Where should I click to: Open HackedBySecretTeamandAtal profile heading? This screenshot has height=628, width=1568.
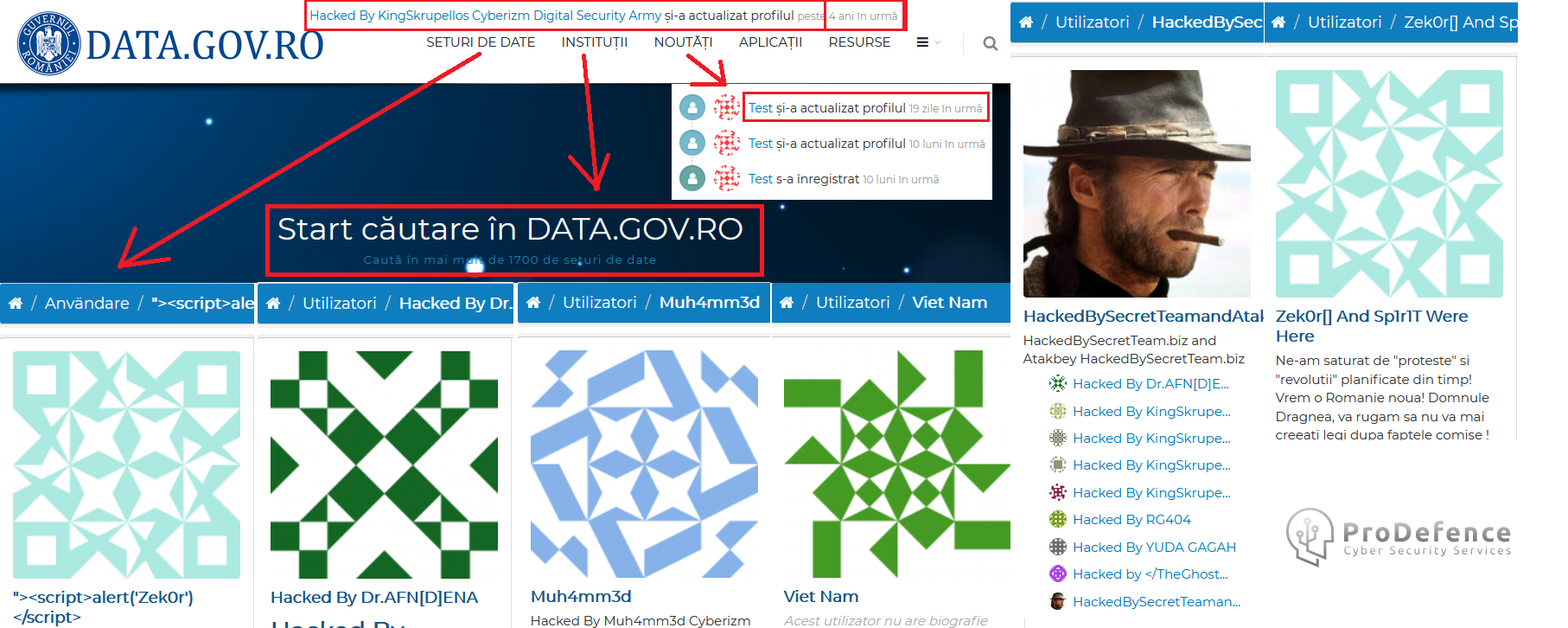[1144, 316]
